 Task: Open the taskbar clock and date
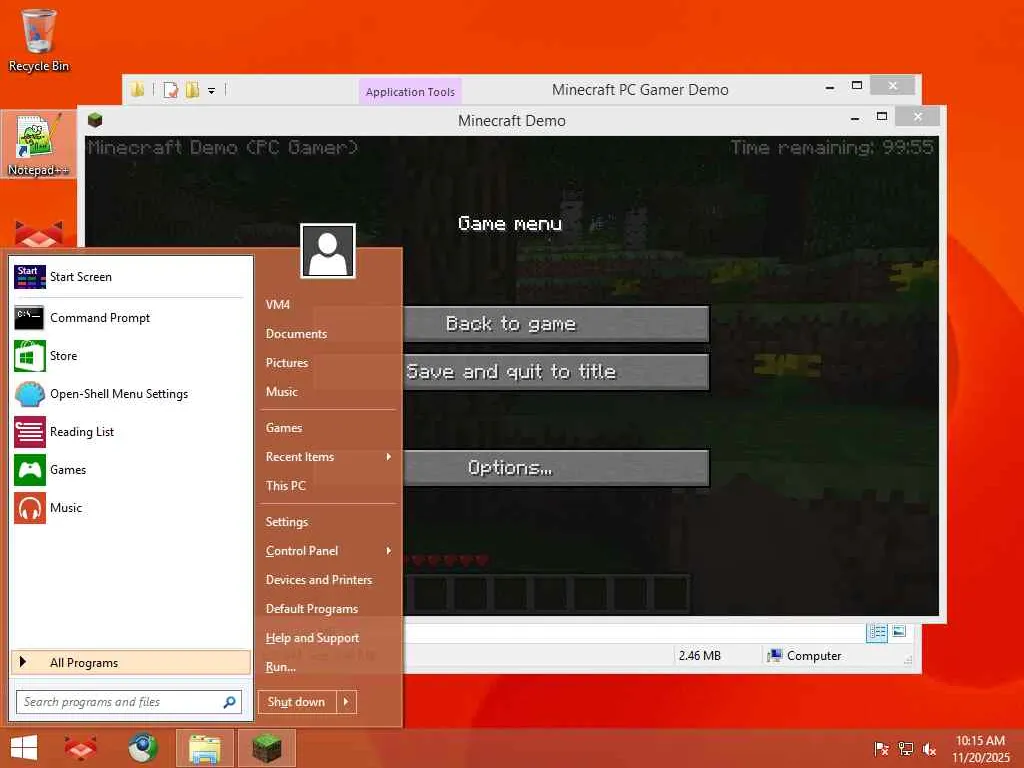pyautogui.click(x=980, y=749)
